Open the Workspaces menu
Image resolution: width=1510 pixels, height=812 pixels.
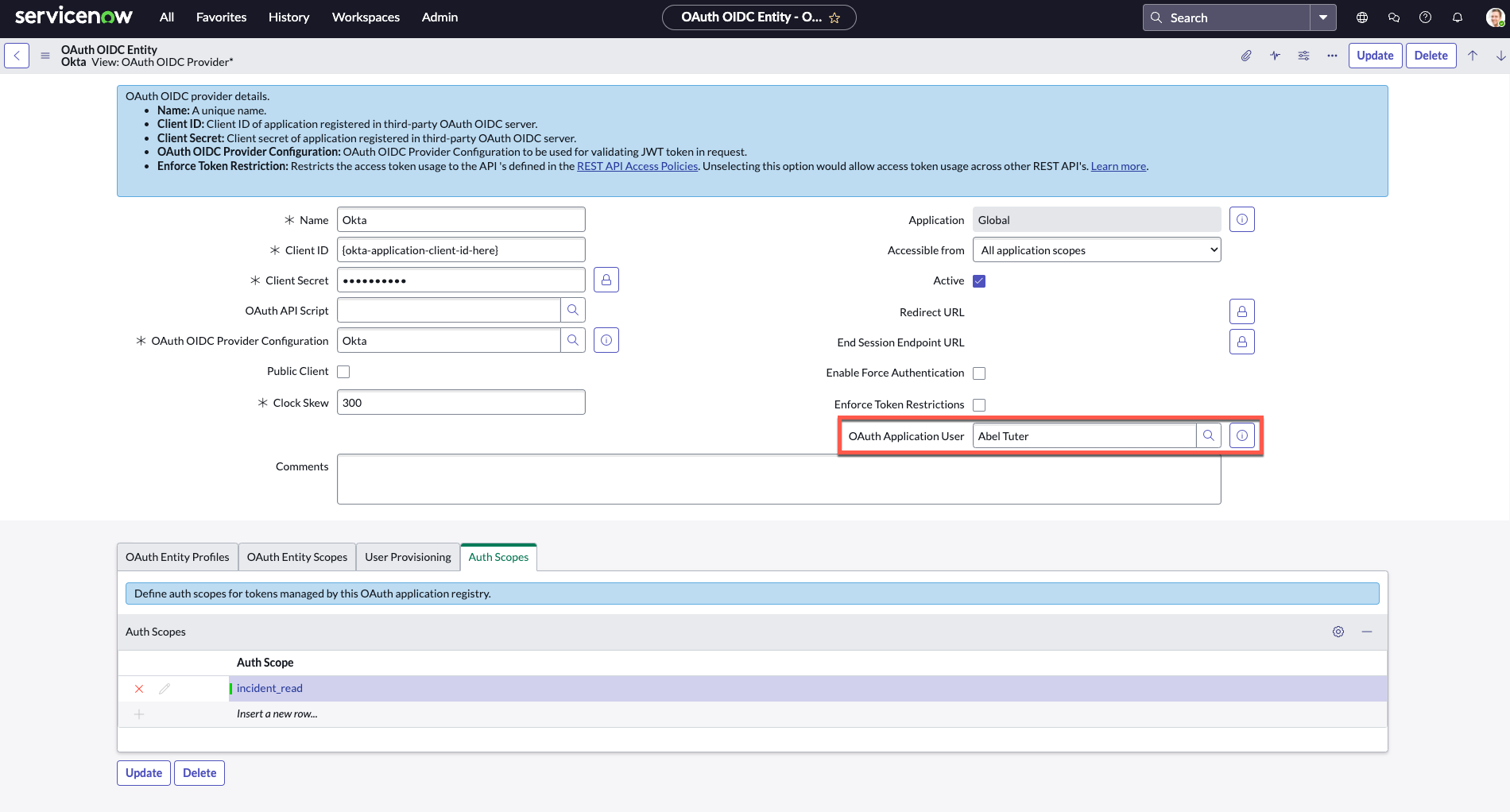tap(366, 17)
